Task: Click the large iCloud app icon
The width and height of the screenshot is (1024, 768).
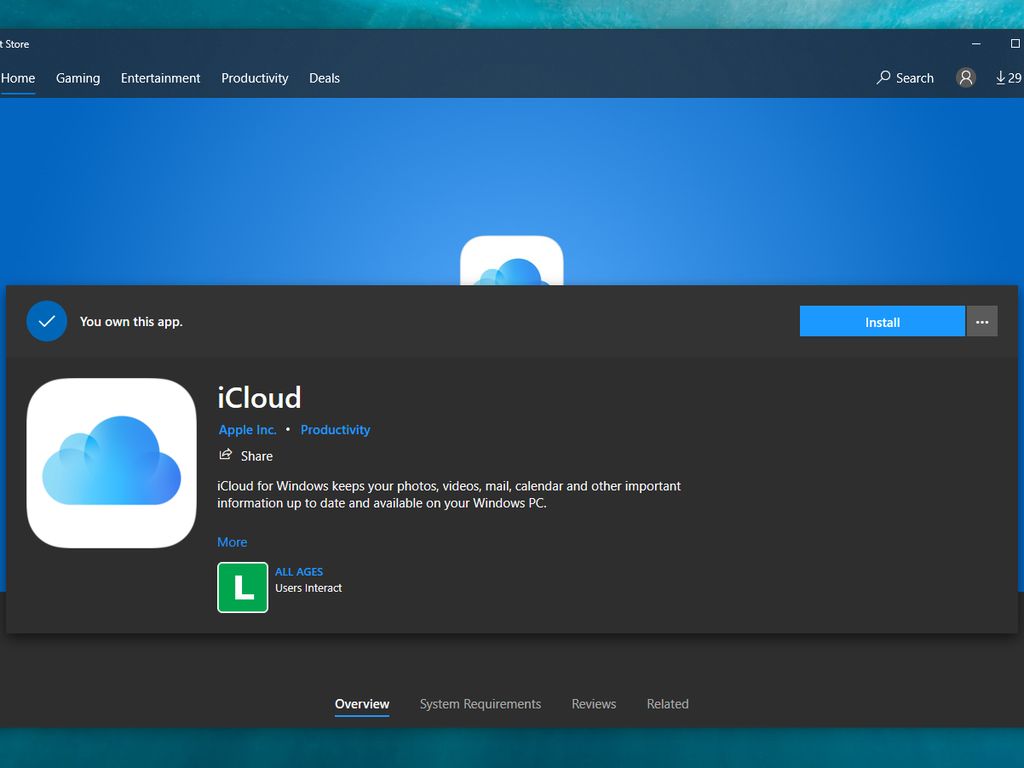Action: [x=112, y=463]
